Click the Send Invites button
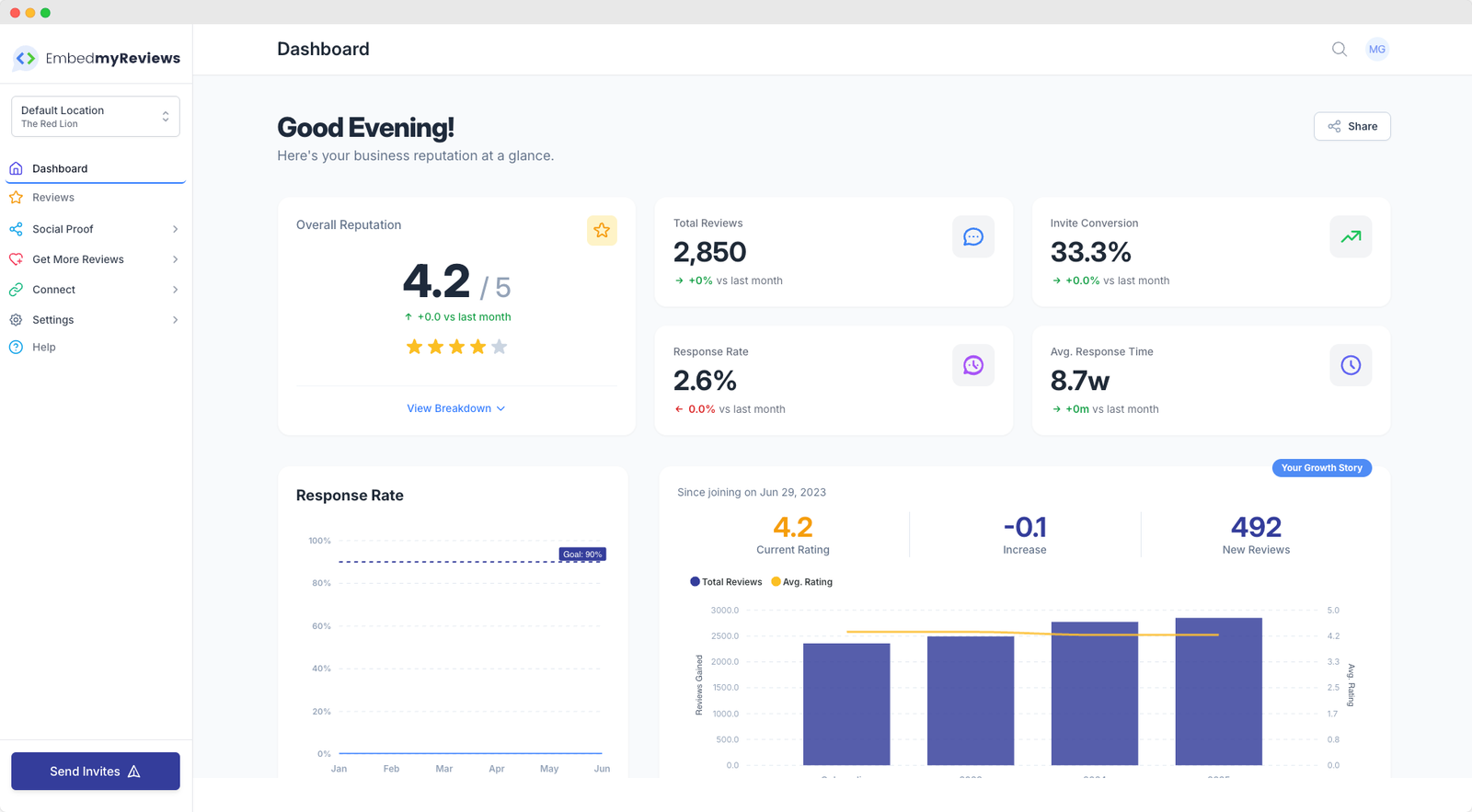The height and width of the screenshot is (812, 1472). coord(95,772)
